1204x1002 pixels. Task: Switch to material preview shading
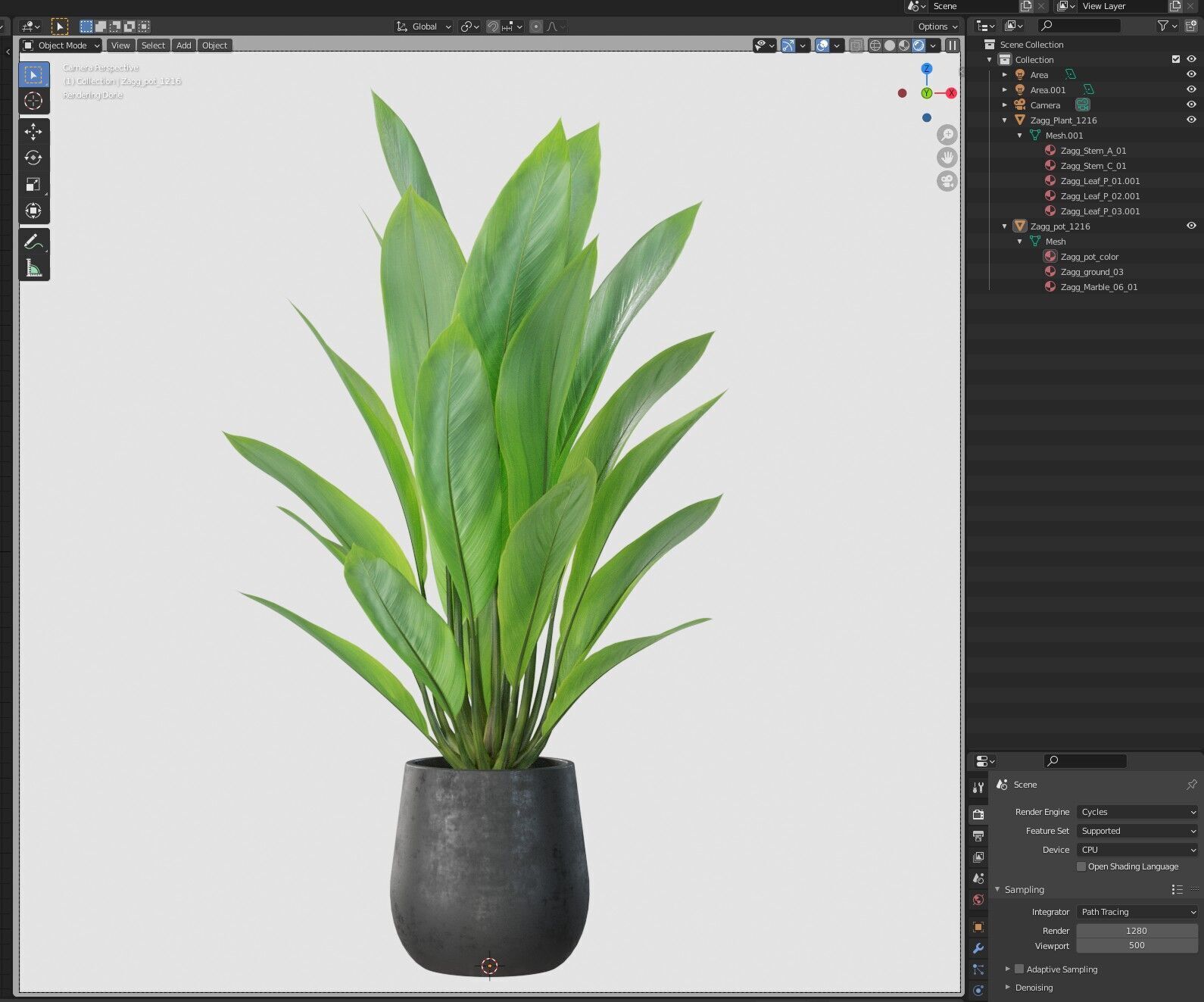904,45
